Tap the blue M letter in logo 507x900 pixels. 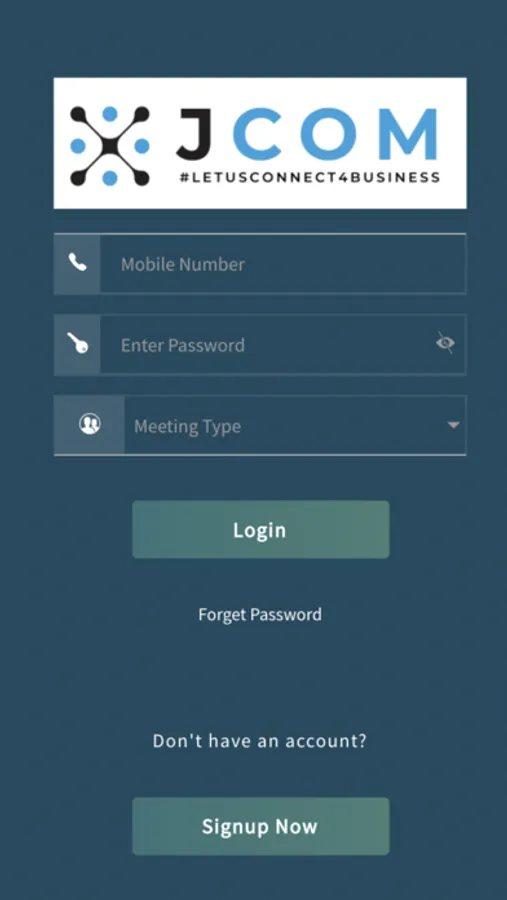coord(407,134)
